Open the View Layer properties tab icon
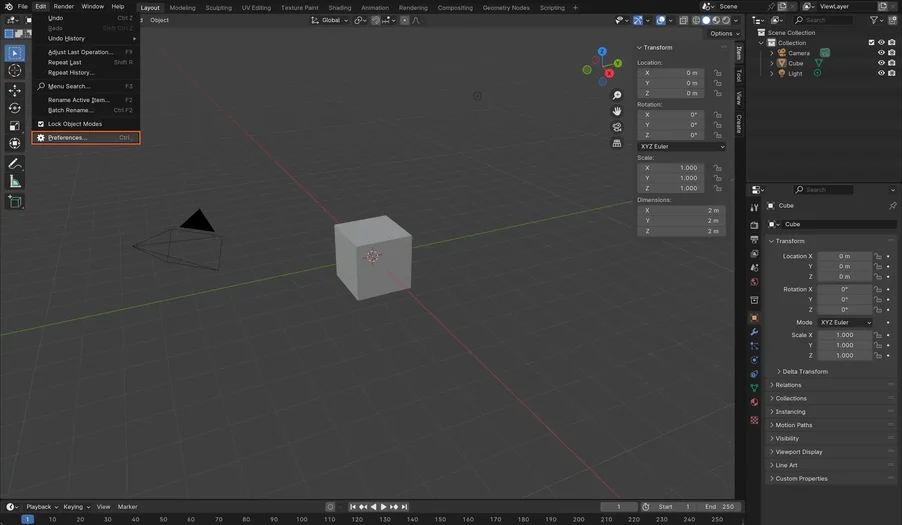Screen dimensions: 902x525 pyautogui.click(x=754, y=254)
